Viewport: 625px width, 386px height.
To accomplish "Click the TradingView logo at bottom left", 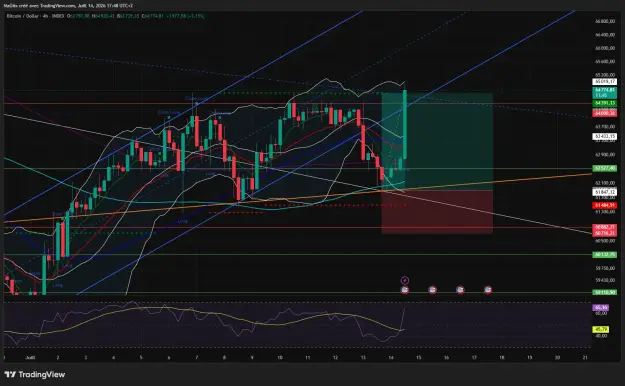I will coord(35,374).
